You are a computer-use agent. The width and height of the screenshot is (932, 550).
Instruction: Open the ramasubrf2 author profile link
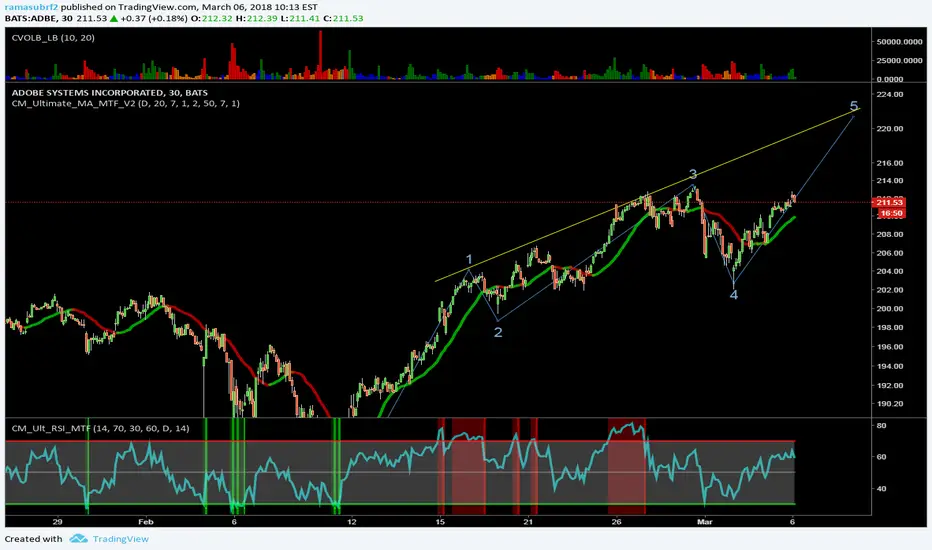pyautogui.click(x=32, y=7)
